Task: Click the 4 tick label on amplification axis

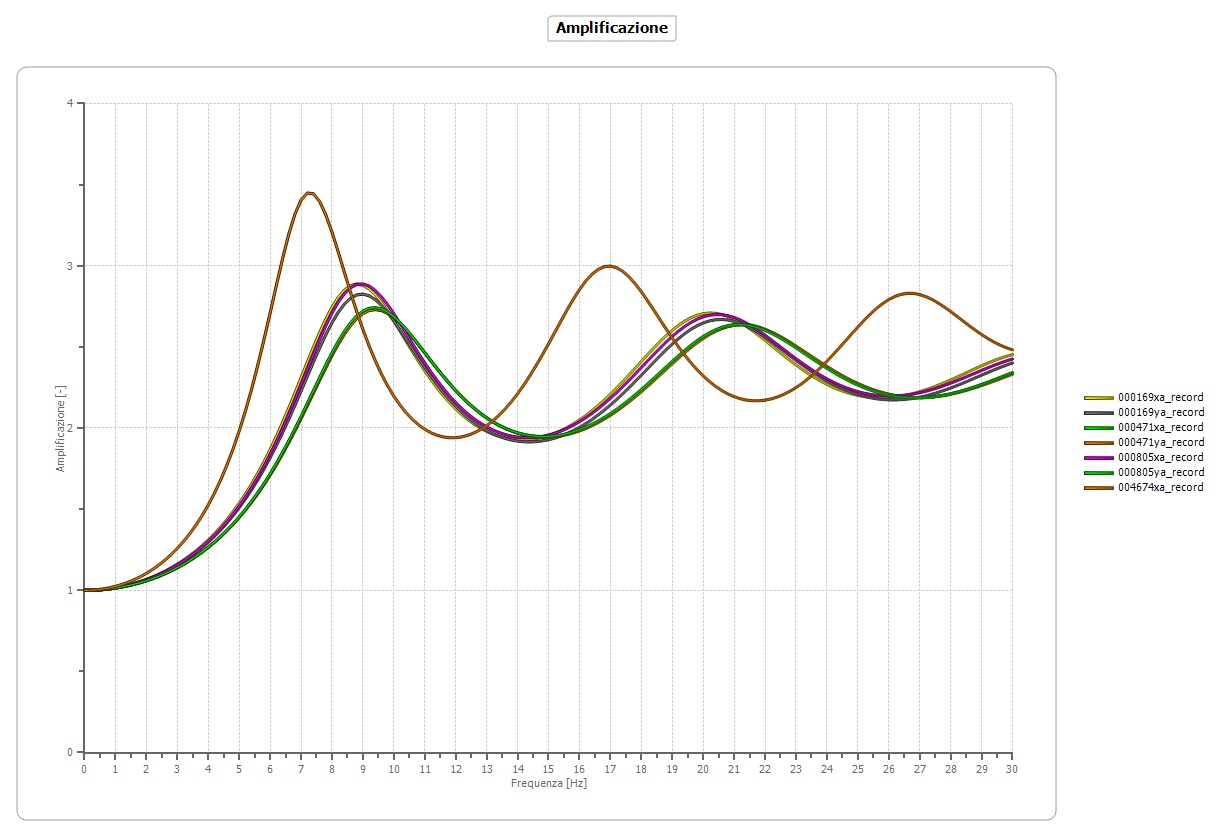Action: point(71,103)
